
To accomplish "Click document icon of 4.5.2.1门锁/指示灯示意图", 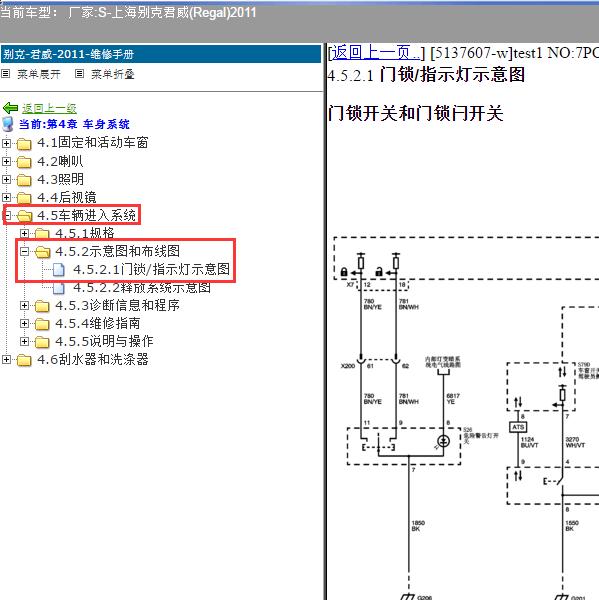I will tap(59, 270).
